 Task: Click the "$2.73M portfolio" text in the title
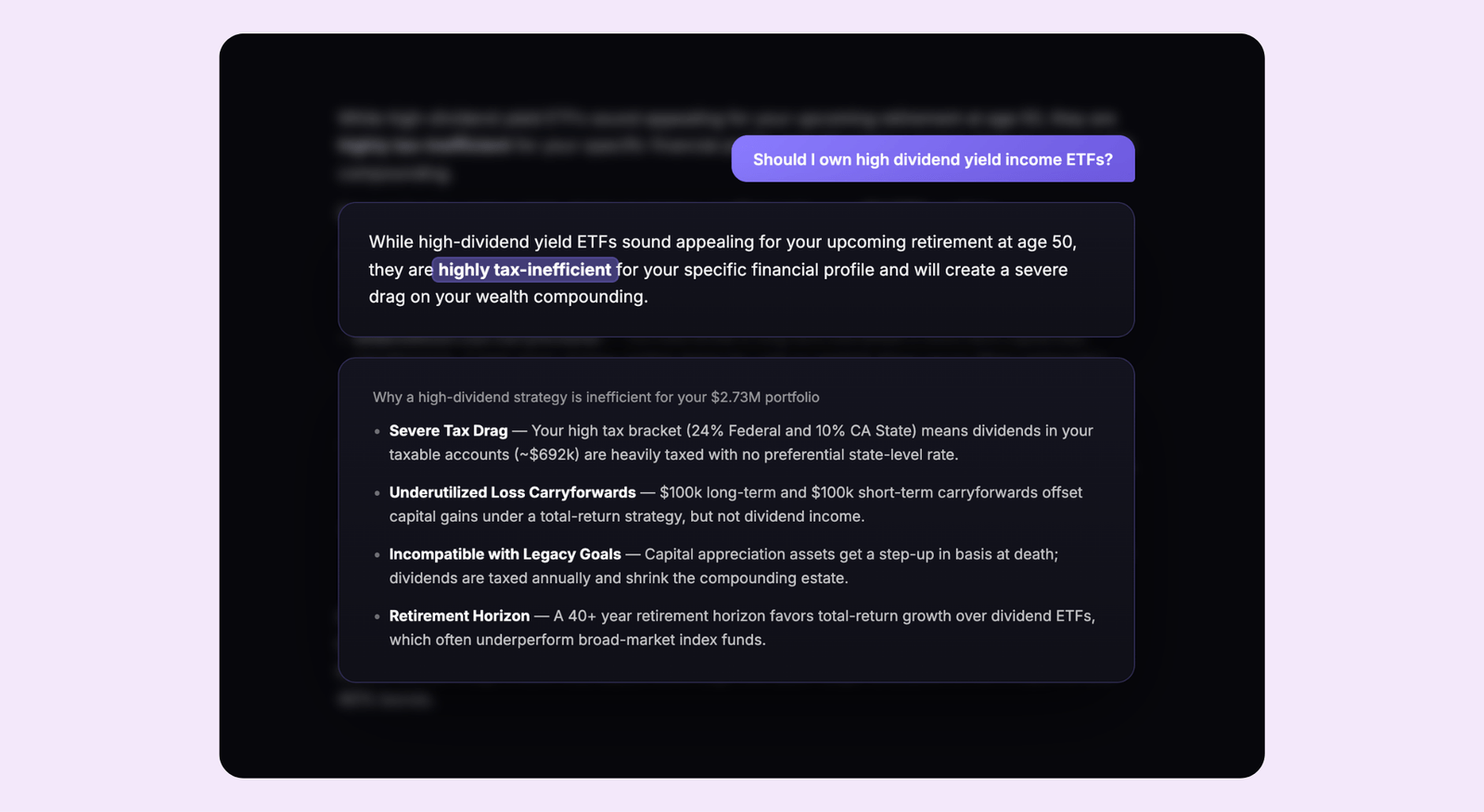click(765, 397)
